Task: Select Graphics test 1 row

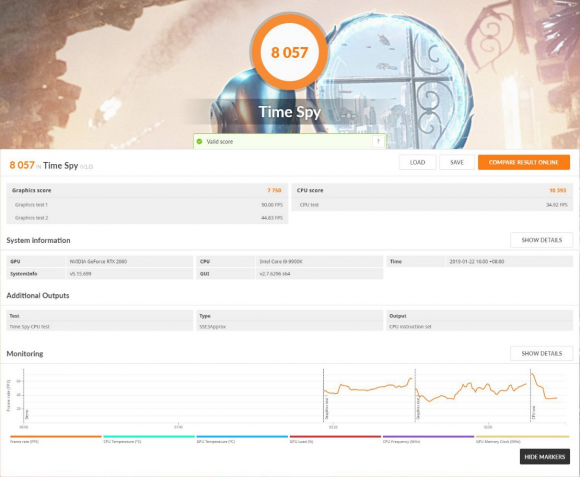Action: [147, 204]
